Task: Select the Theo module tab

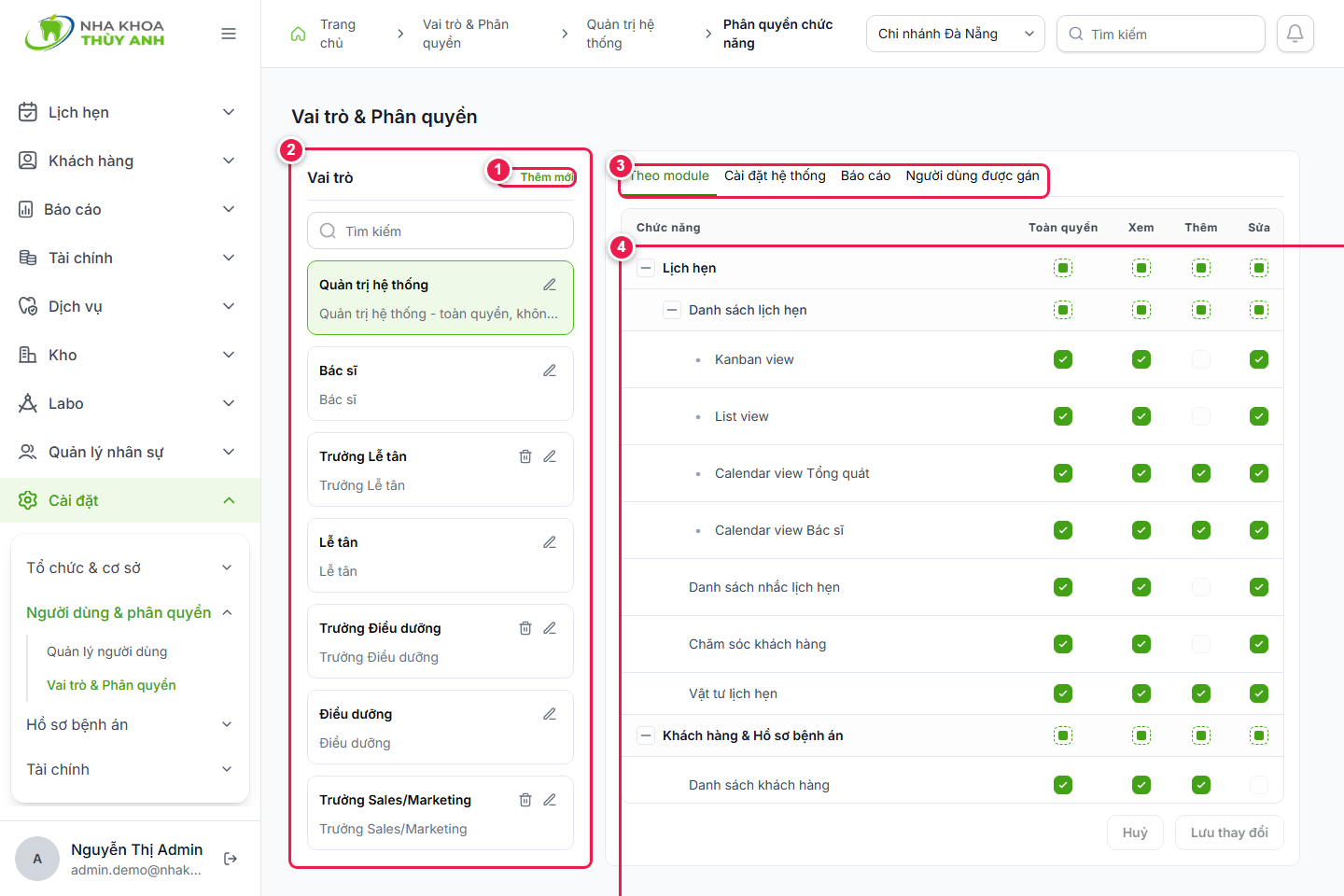Action: tap(668, 175)
